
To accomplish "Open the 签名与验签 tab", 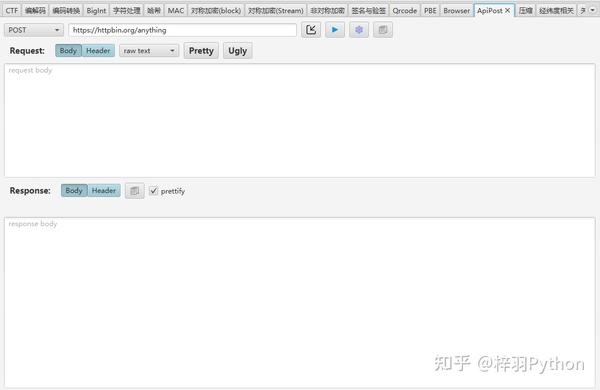I will [368, 11].
